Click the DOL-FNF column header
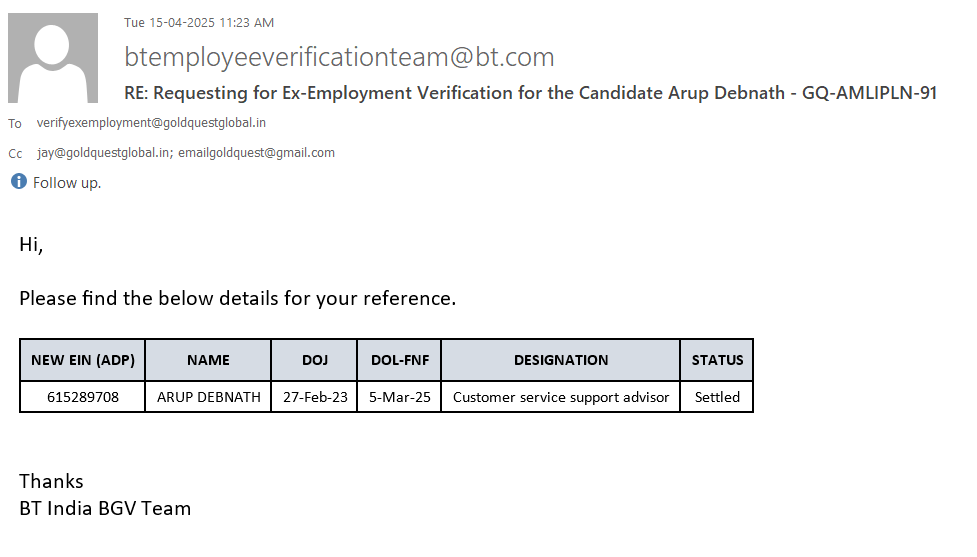977x557 pixels. 399,360
